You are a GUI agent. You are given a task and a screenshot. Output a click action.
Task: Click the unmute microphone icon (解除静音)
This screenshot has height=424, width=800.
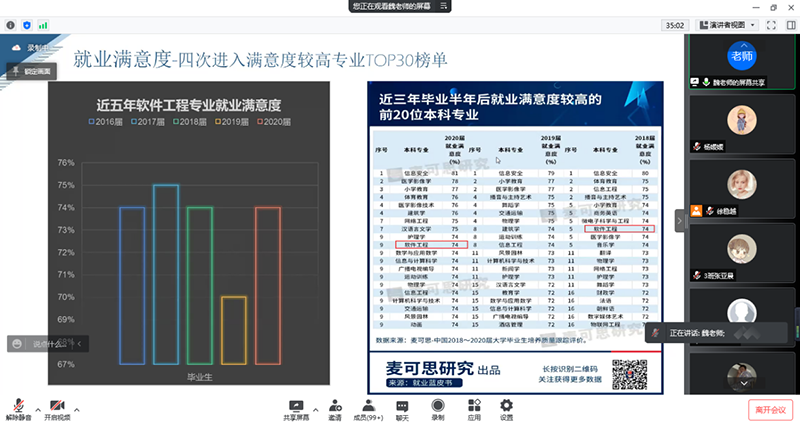[19, 407]
